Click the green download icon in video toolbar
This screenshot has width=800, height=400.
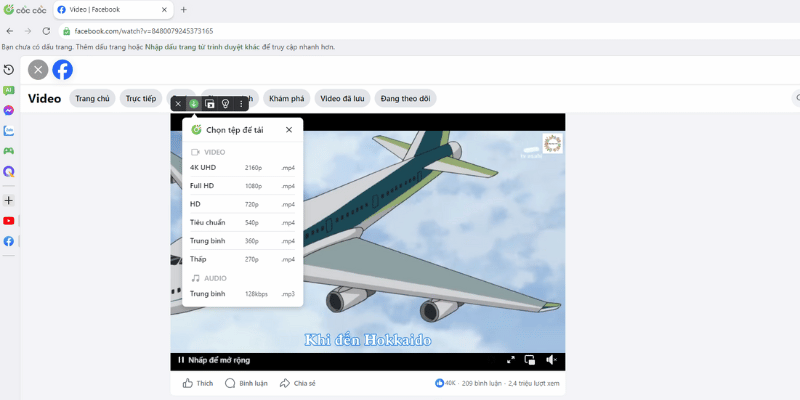(193, 104)
